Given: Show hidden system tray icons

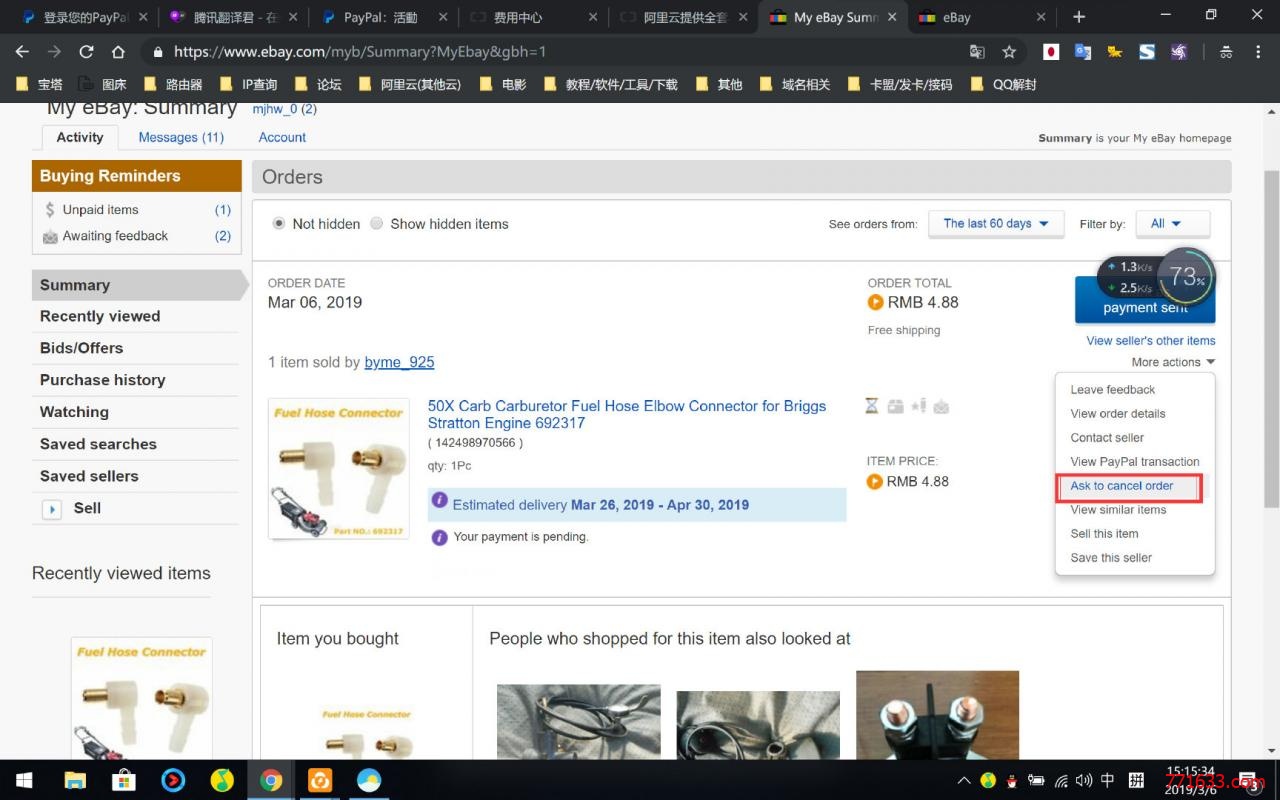Looking at the screenshot, I should (964, 780).
